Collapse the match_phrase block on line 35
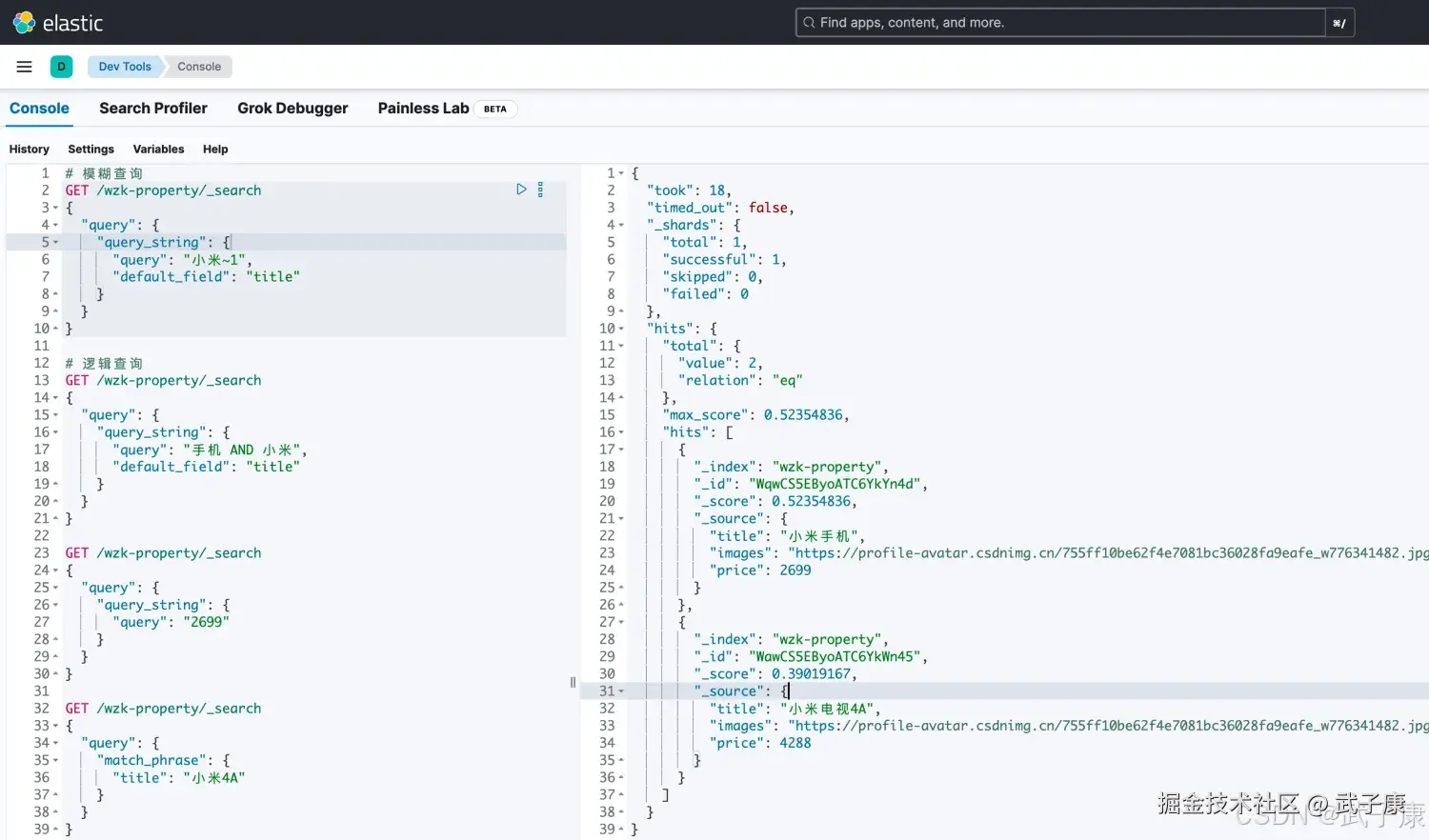 pyautogui.click(x=53, y=760)
